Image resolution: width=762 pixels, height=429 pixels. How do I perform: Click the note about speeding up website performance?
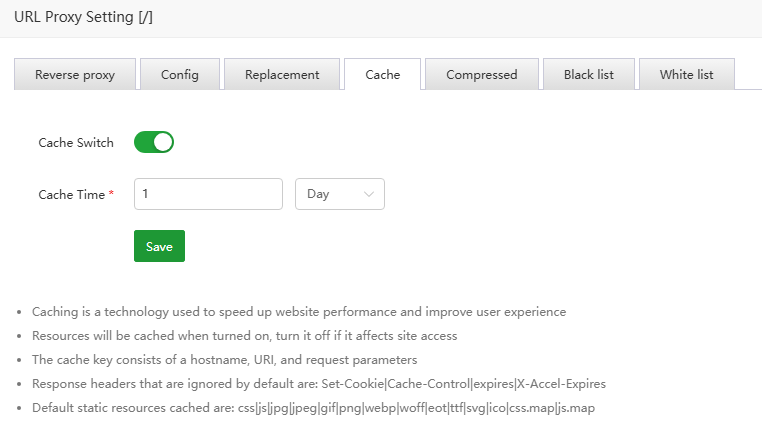(x=299, y=312)
